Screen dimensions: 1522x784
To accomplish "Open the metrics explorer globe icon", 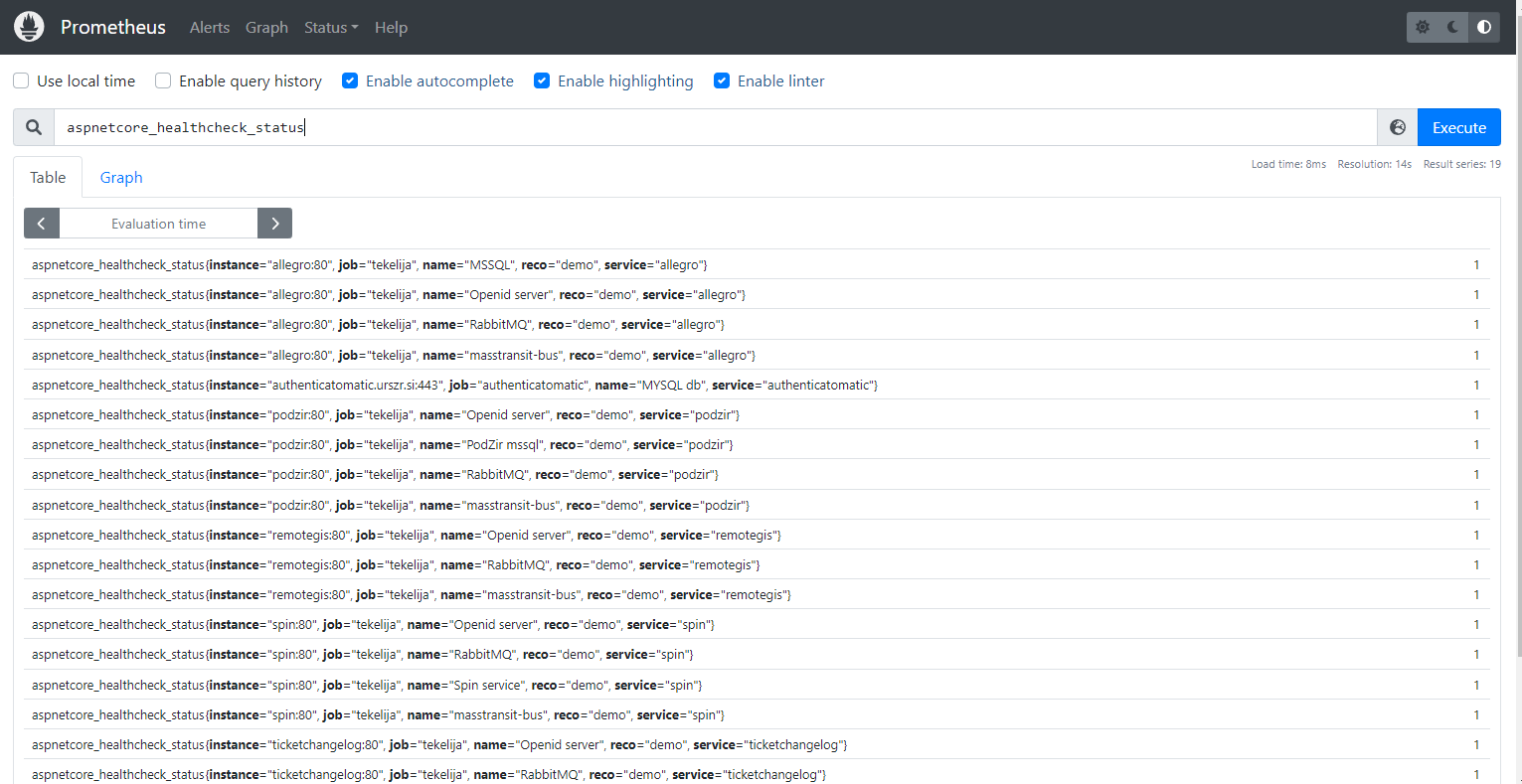I will tap(1397, 127).
